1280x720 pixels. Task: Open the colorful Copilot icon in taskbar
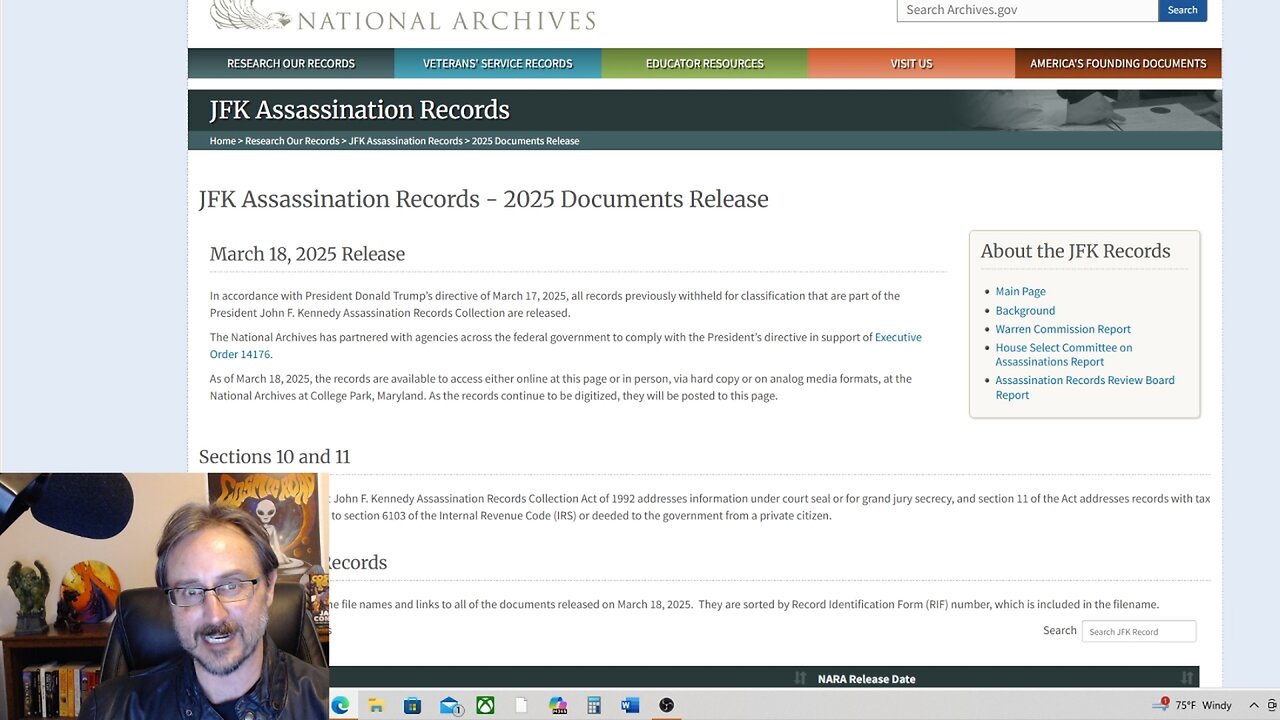click(x=558, y=705)
